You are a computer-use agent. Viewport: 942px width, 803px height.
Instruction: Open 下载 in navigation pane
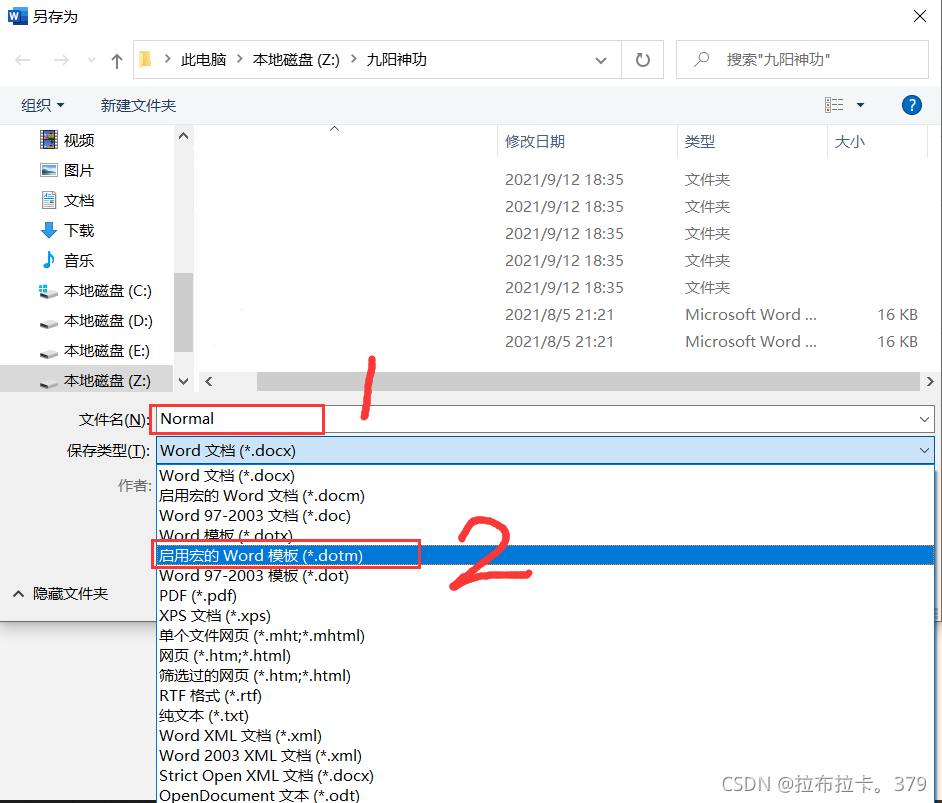pos(67,230)
